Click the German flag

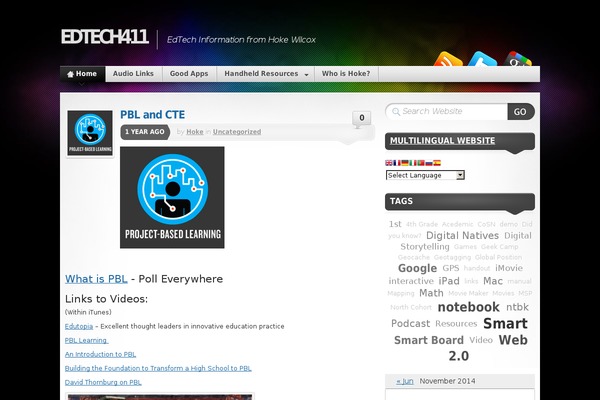[405, 163]
